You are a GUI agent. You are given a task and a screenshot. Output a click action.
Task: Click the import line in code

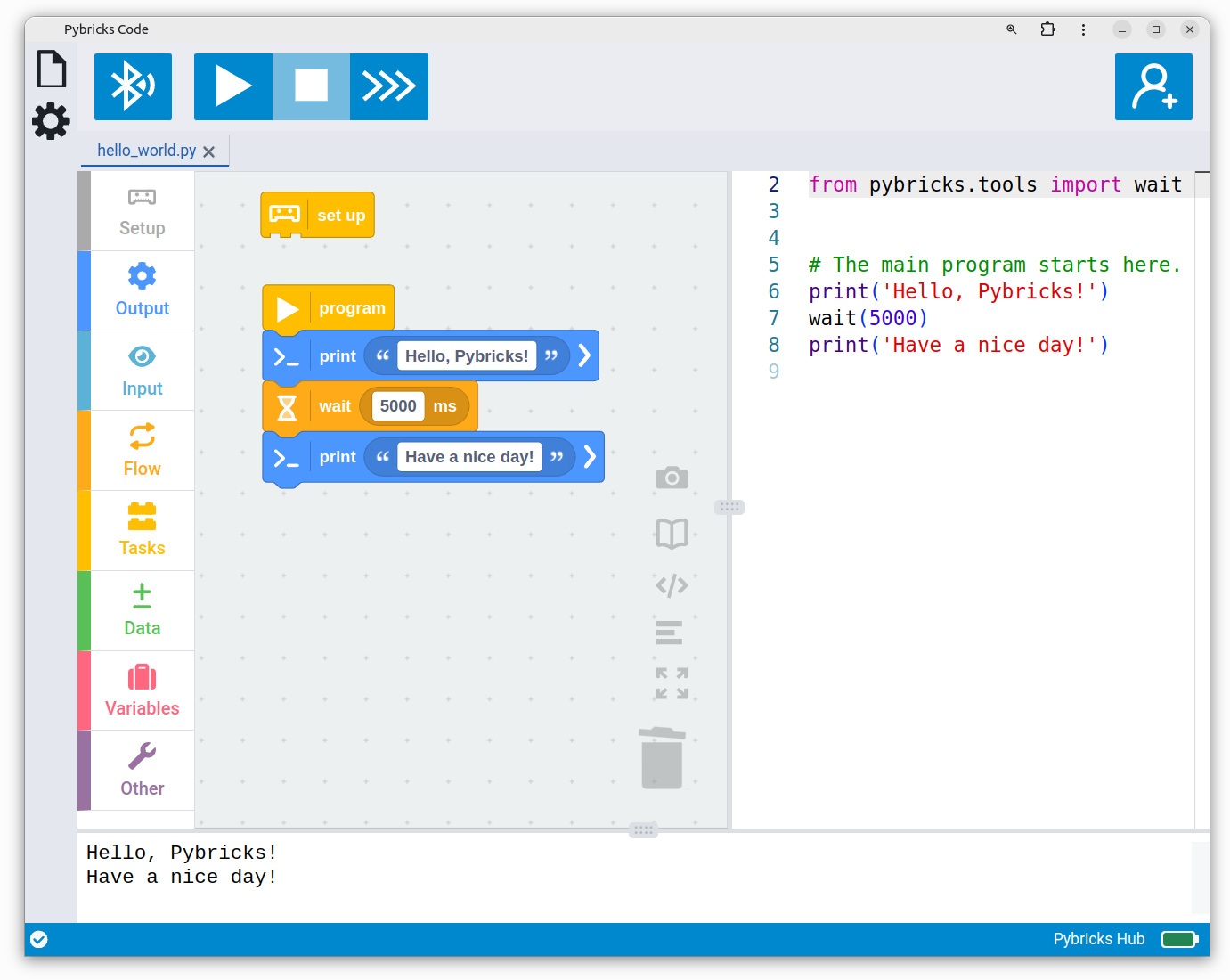click(x=995, y=184)
